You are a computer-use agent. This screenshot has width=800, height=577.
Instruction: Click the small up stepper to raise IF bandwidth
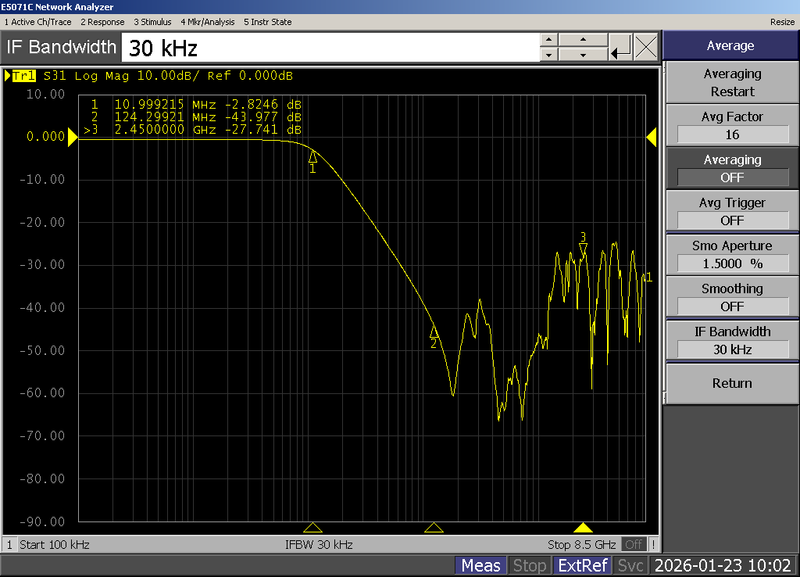coord(548,40)
